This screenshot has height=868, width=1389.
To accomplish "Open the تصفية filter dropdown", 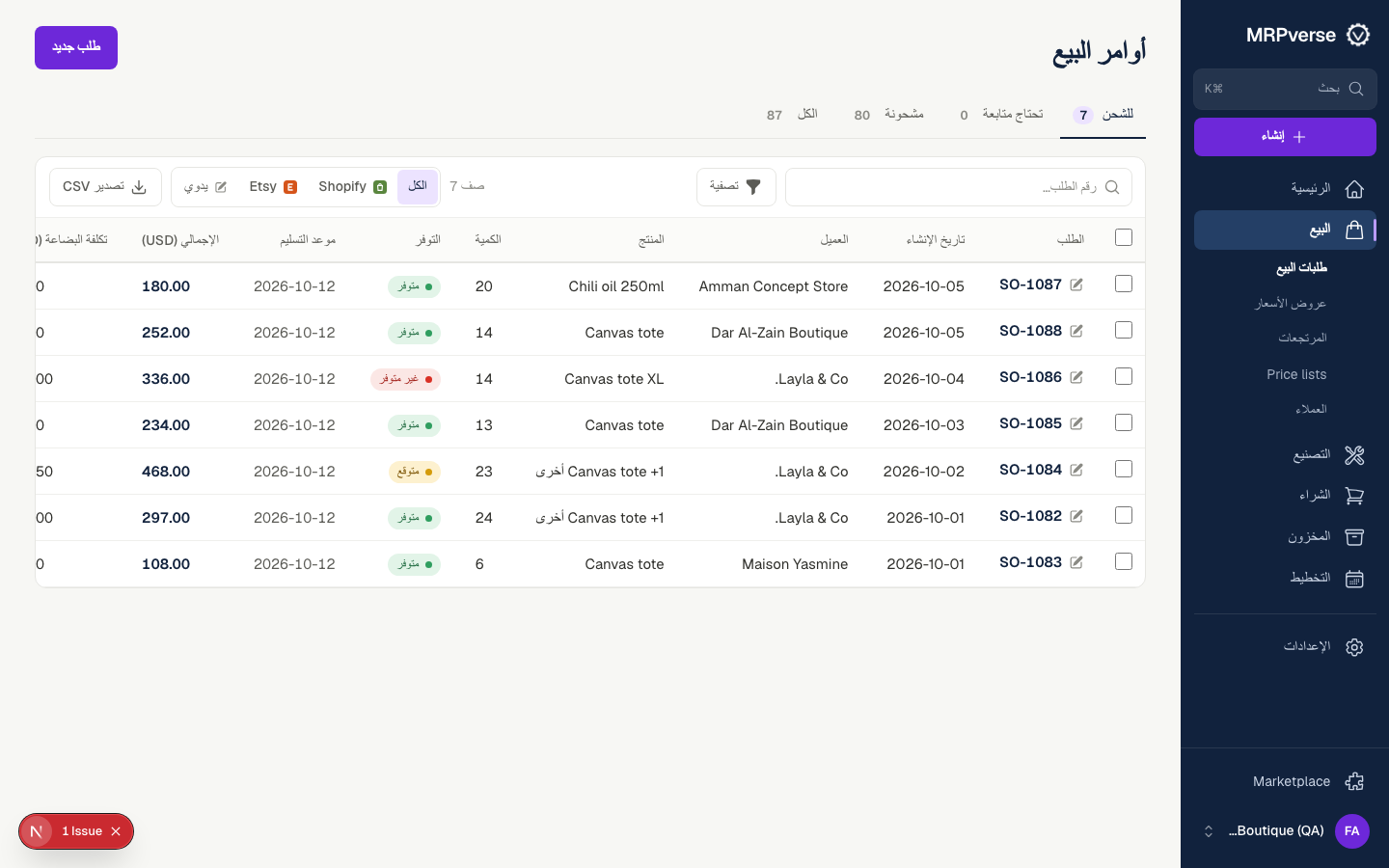I will point(736,187).
